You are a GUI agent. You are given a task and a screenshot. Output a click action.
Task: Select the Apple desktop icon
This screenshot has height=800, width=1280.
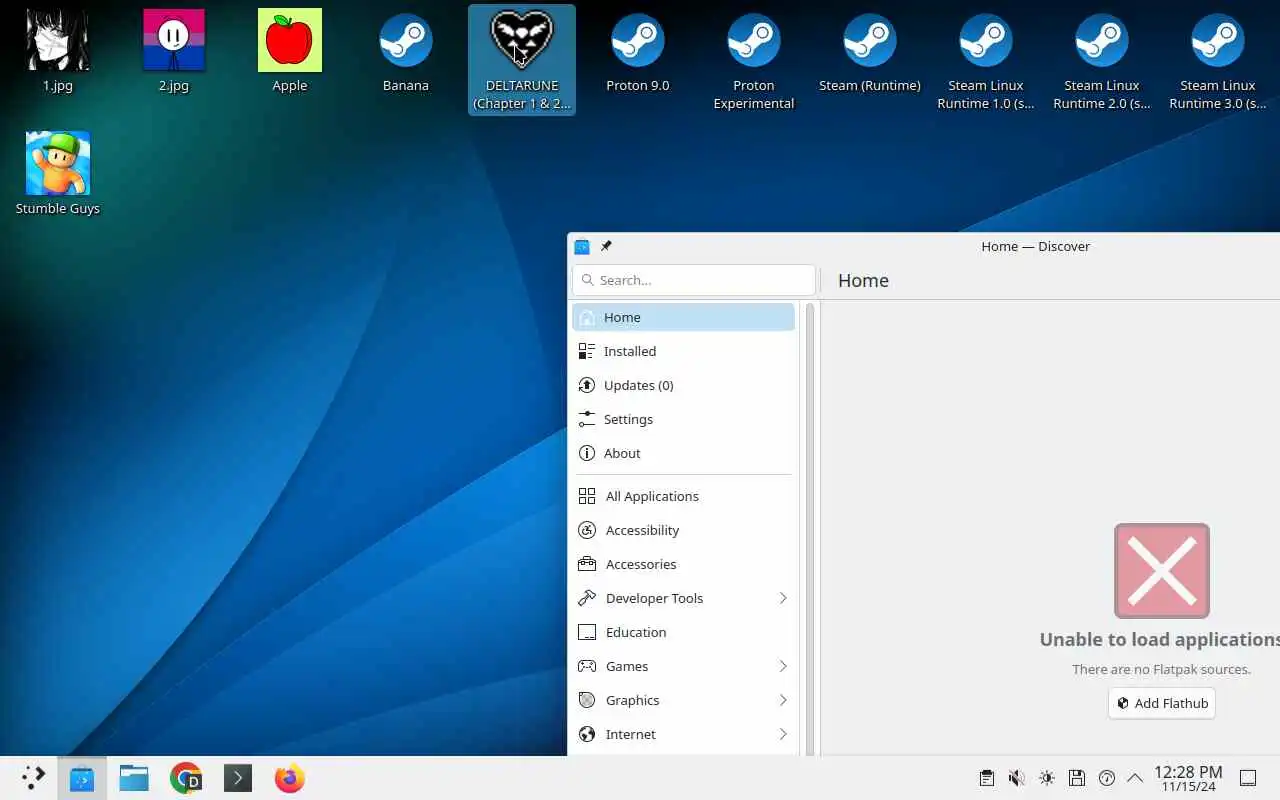[290, 51]
